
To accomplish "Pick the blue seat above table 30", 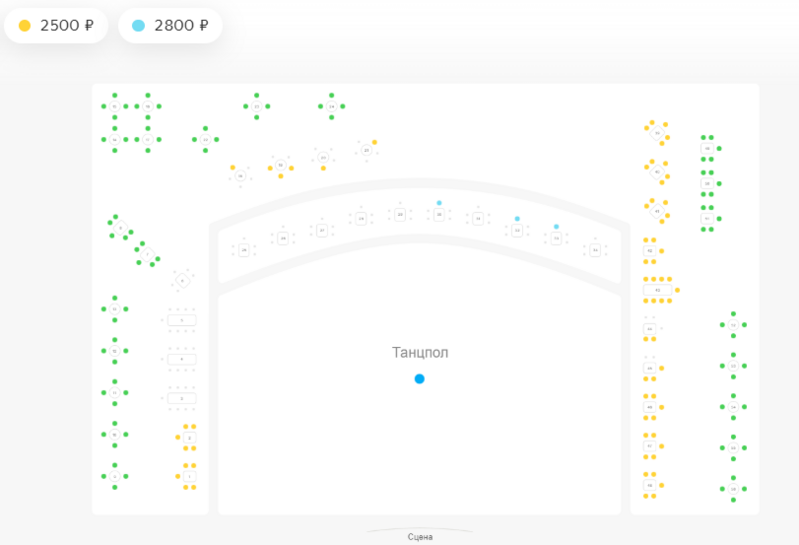I will click(439, 203).
